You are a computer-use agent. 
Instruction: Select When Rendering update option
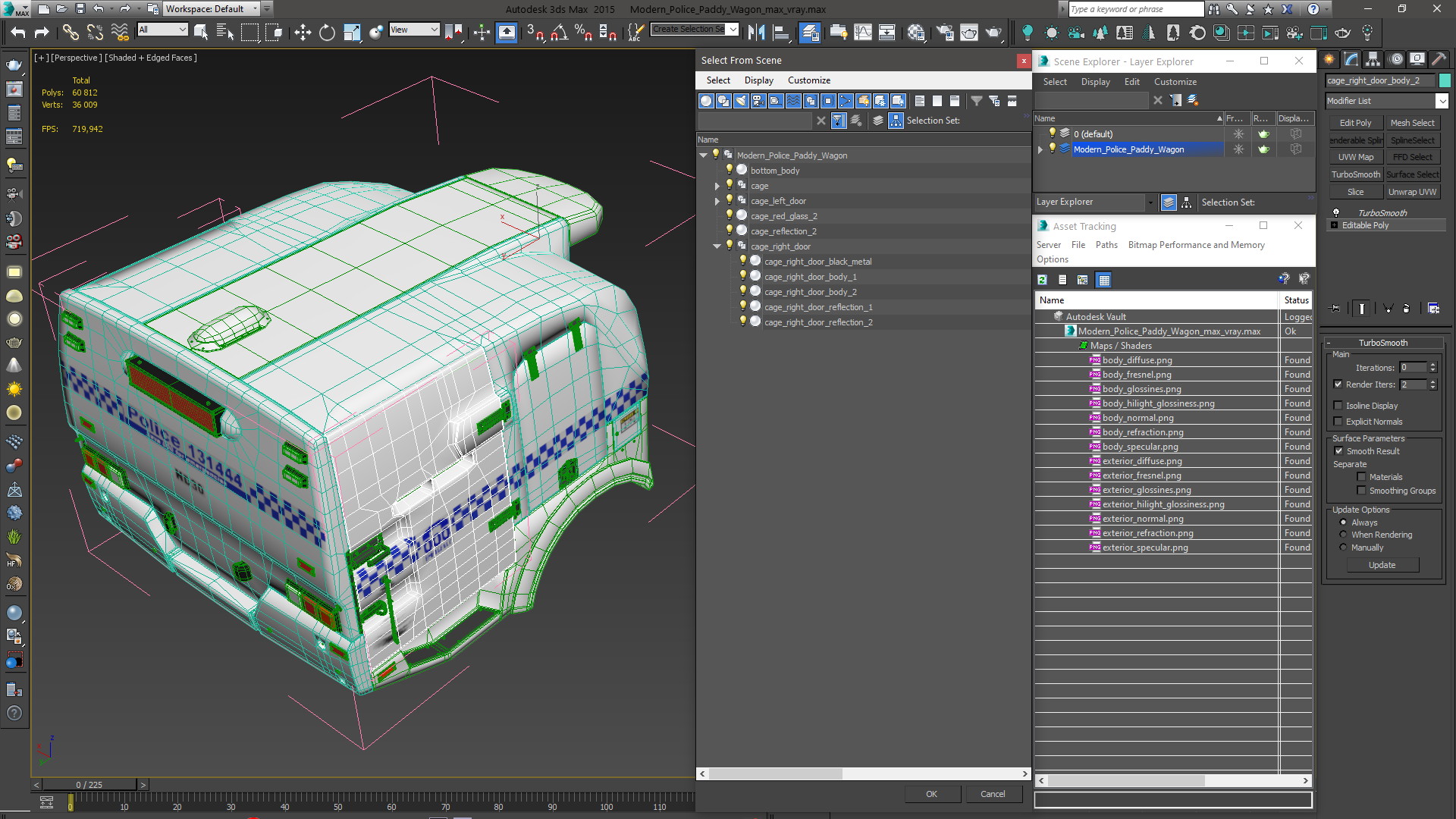(x=1344, y=535)
